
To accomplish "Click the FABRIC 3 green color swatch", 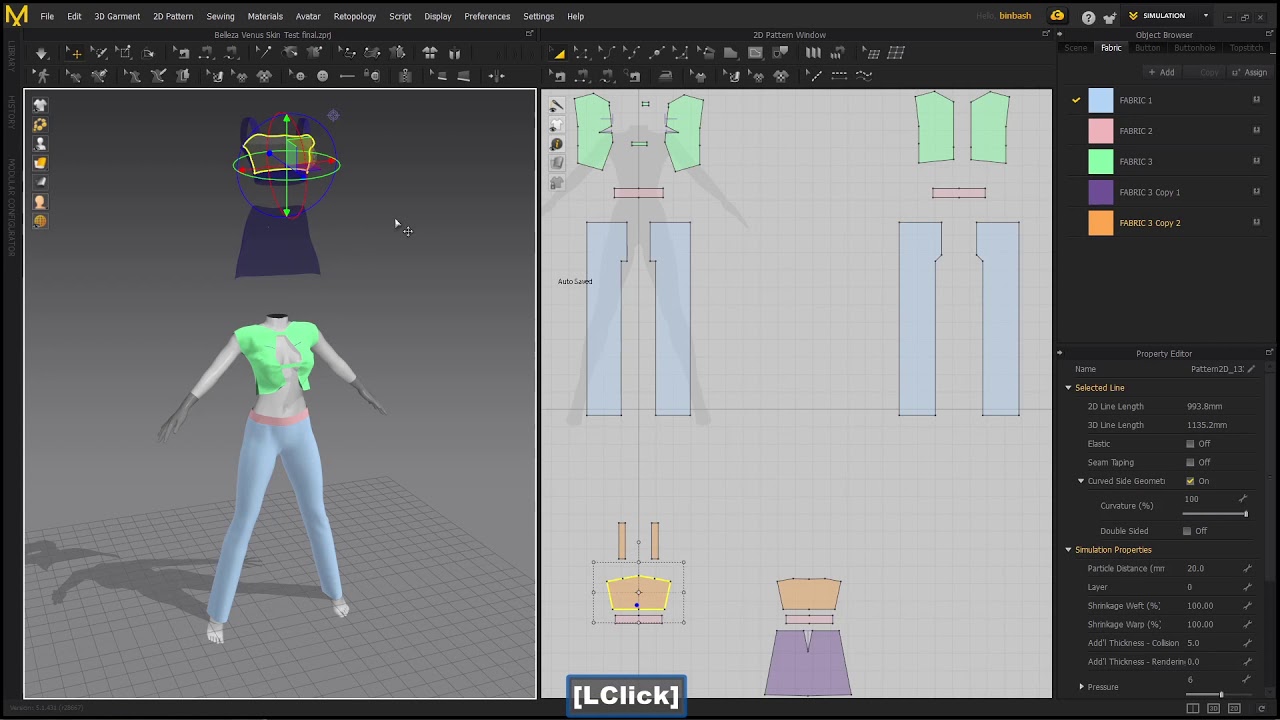I will (1100, 161).
